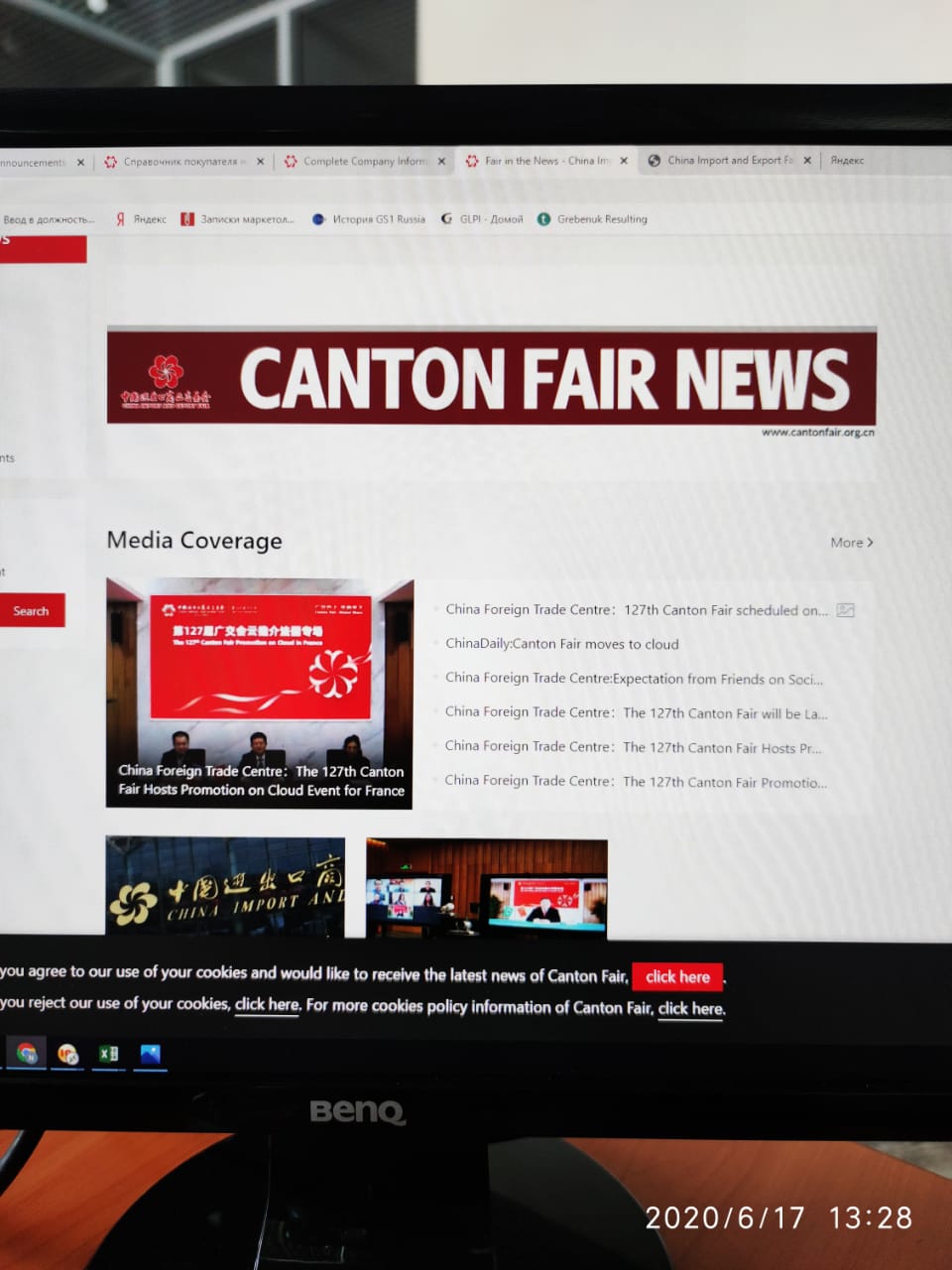
Task: Open the 1C application taskbar icon
Action: tap(67, 1054)
